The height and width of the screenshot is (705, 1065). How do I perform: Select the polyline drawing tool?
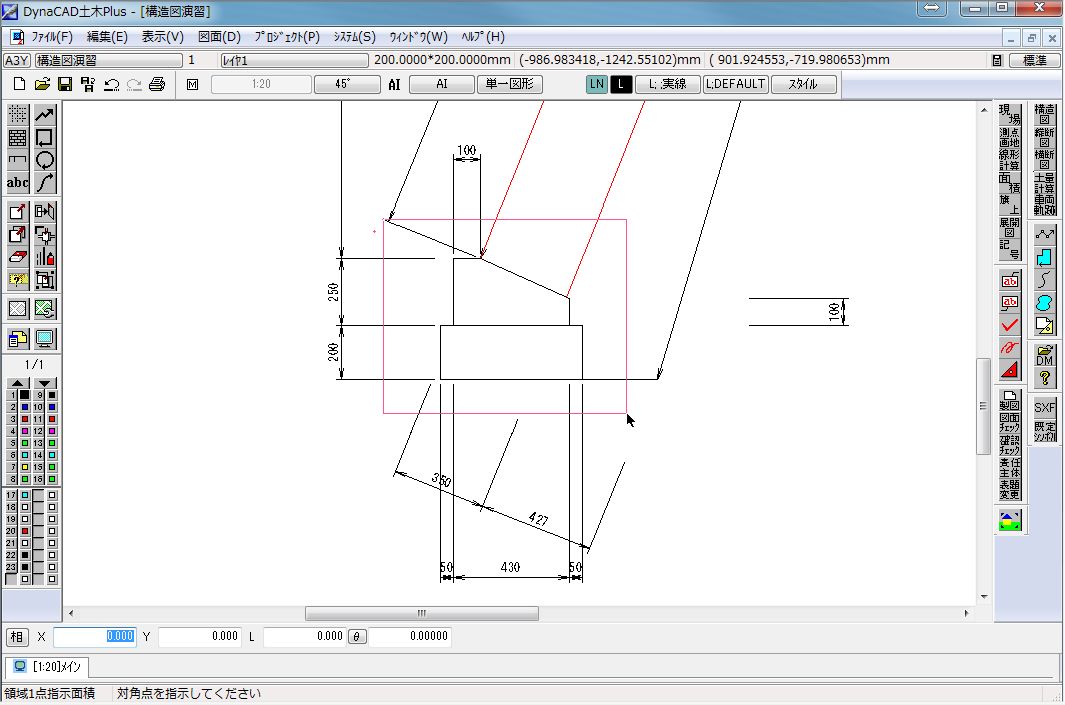coord(45,114)
